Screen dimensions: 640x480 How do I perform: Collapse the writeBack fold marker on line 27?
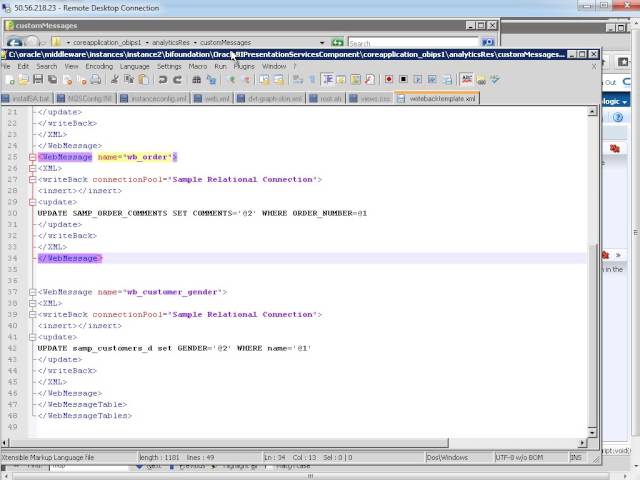33,180
